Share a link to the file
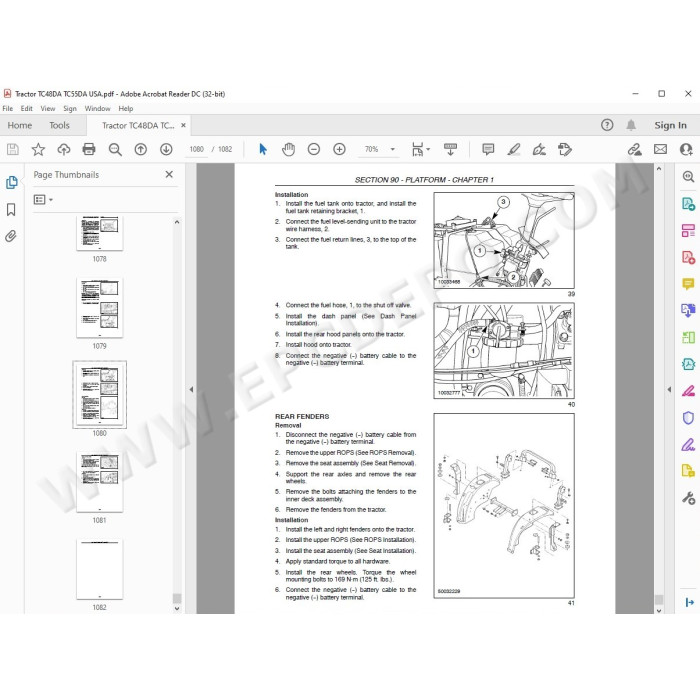The height and width of the screenshot is (700, 700). pyautogui.click(x=634, y=149)
